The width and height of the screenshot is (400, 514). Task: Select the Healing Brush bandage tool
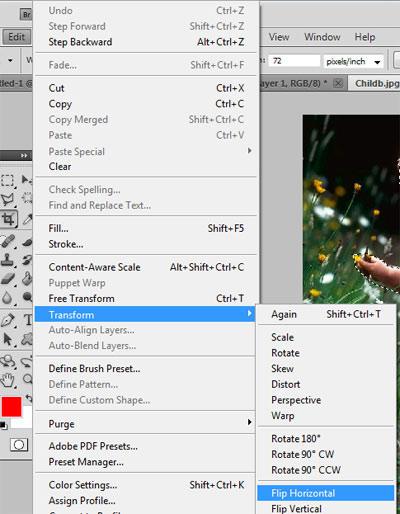tap(8, 241)
